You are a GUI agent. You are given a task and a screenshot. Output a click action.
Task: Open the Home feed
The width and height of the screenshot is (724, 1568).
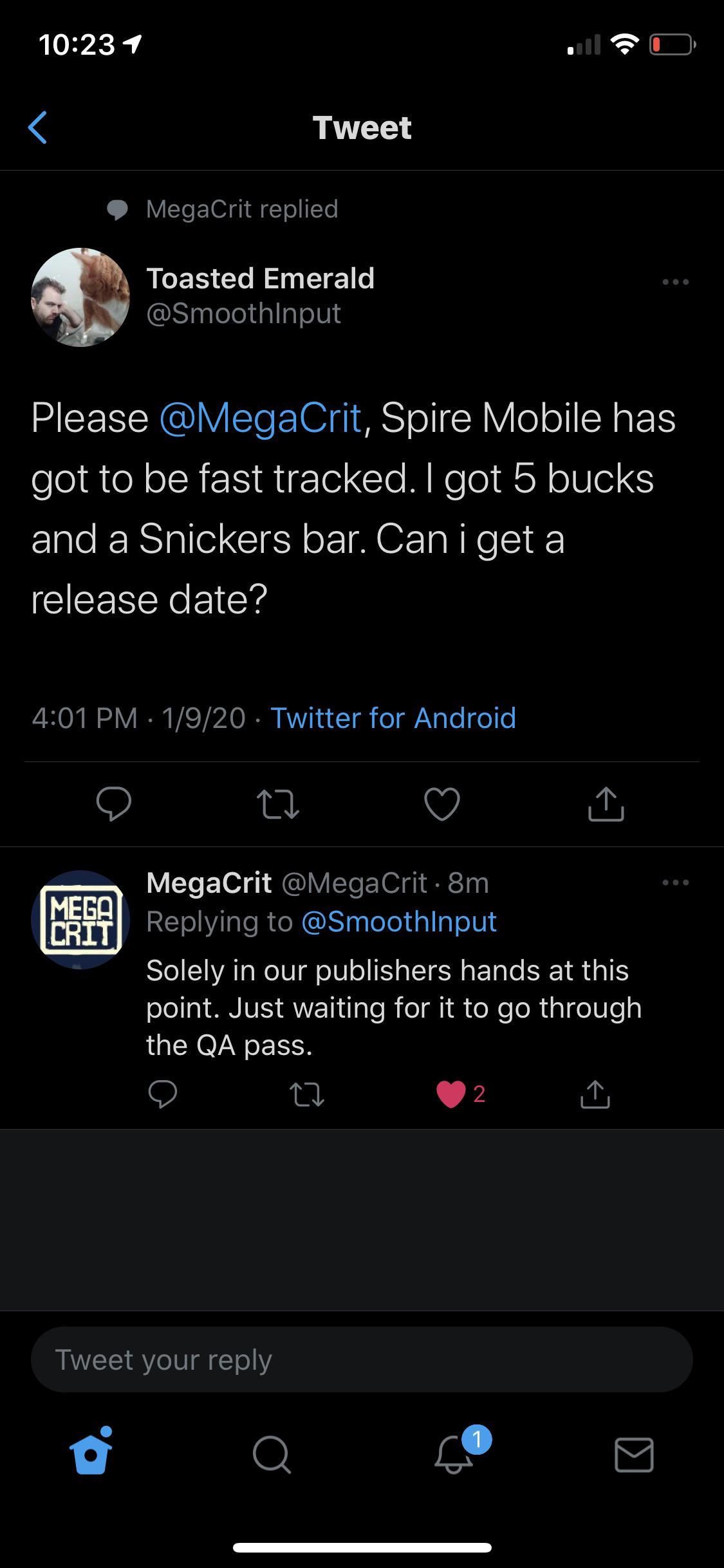[90, 1456]
